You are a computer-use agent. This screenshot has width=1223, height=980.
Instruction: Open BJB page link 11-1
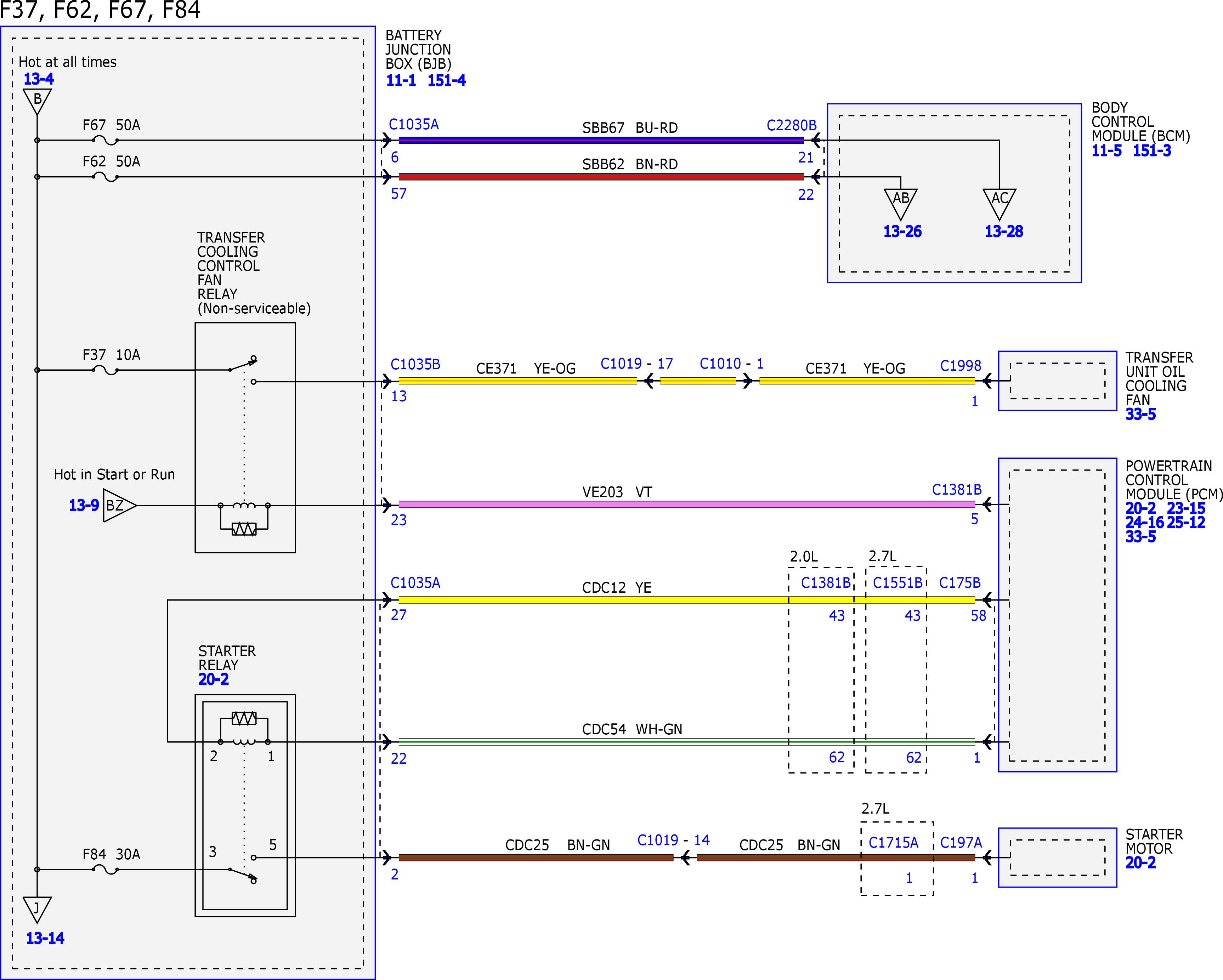pyautogui.click(x=401, y=80)
